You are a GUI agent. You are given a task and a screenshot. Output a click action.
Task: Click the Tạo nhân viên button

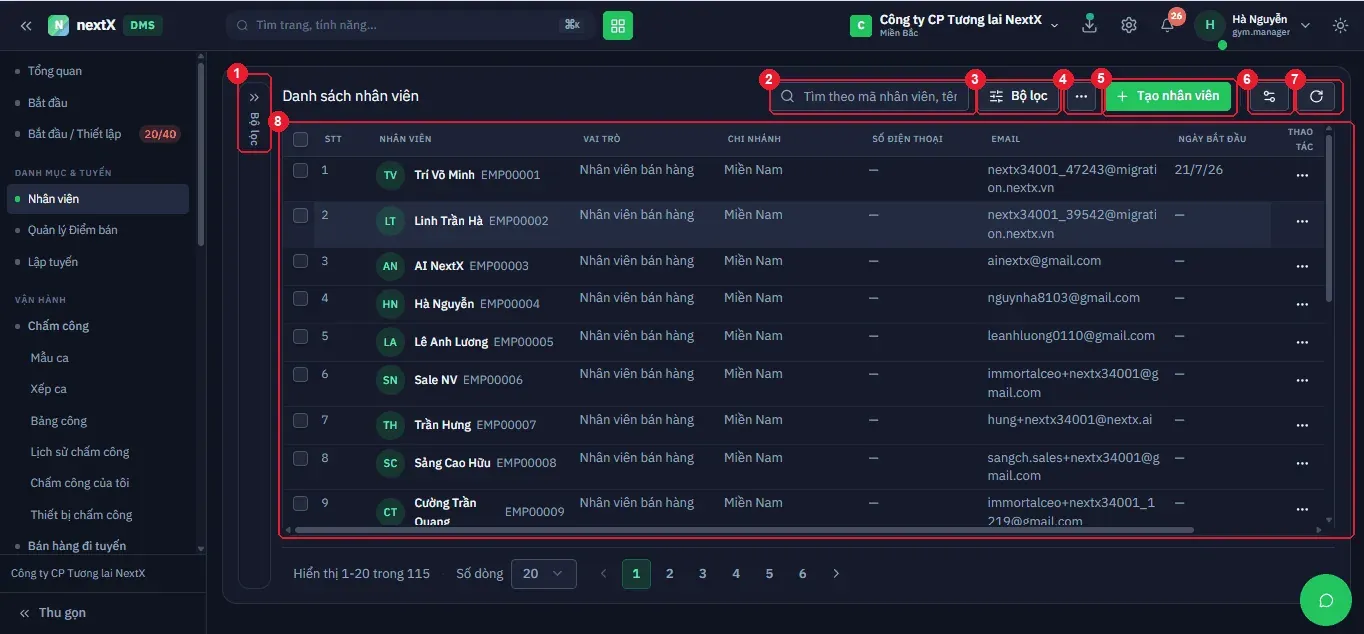pos(1168,96)
